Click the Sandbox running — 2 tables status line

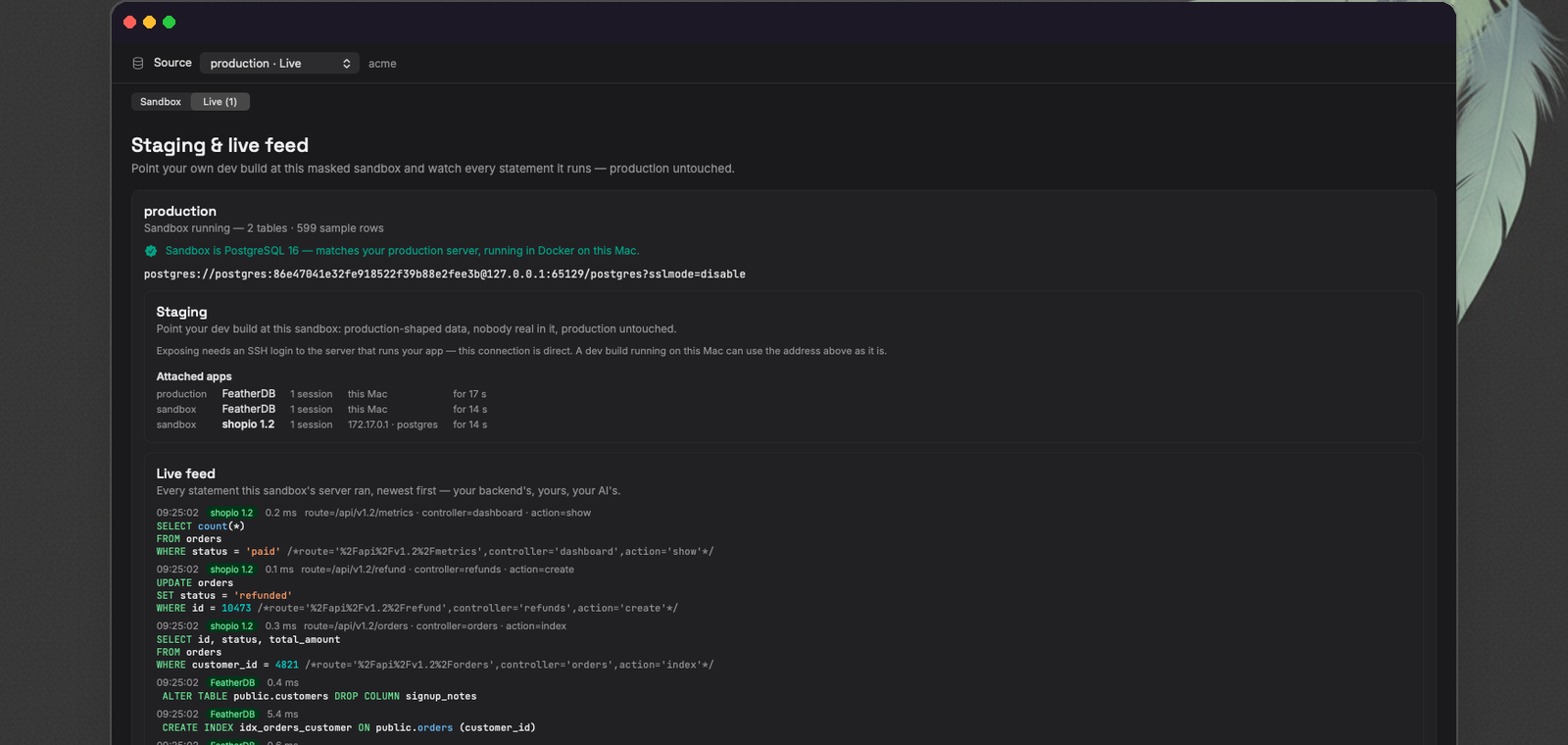click(x=264, y=228)
